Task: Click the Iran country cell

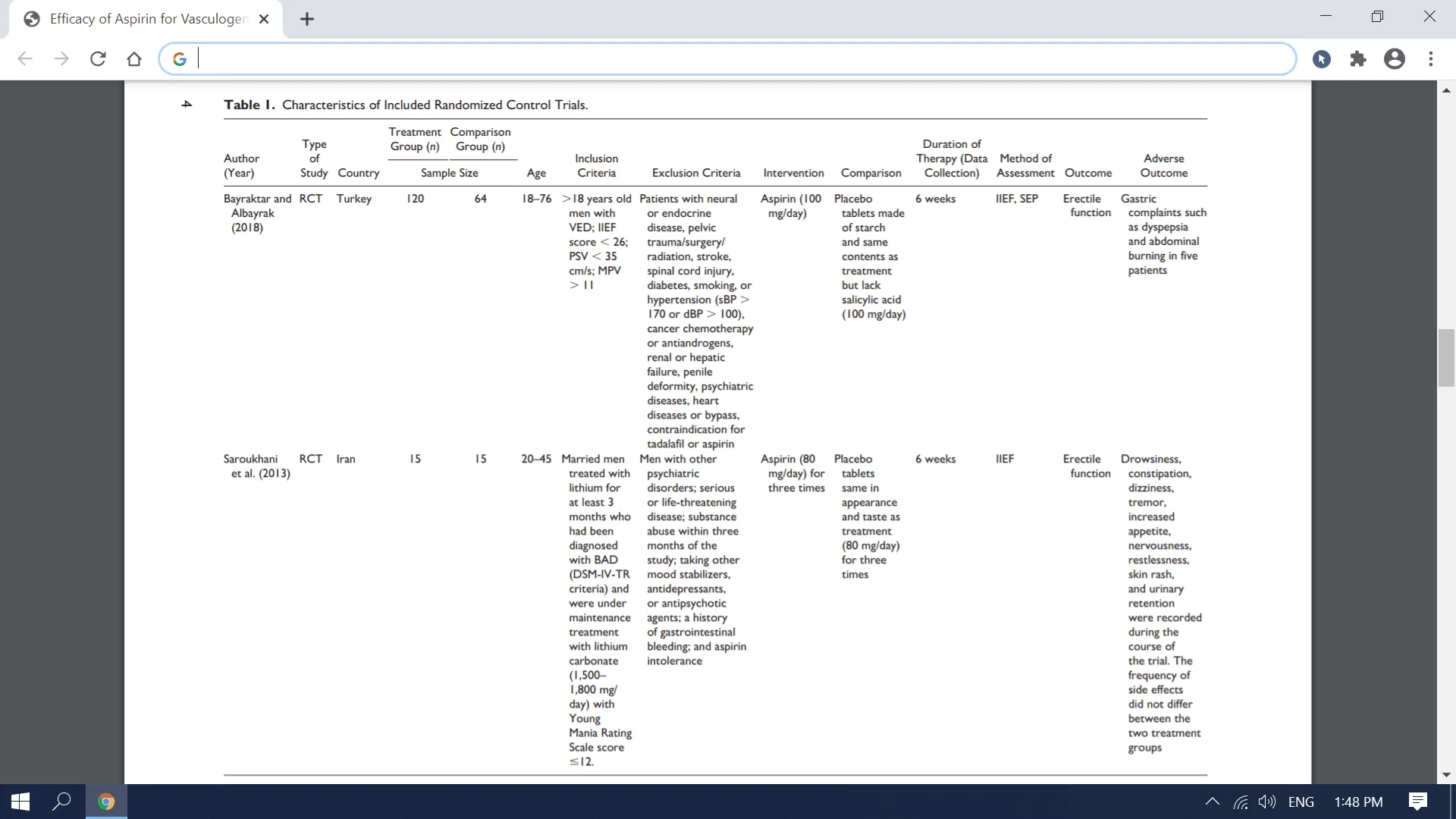Action: (x=346, y=459)
